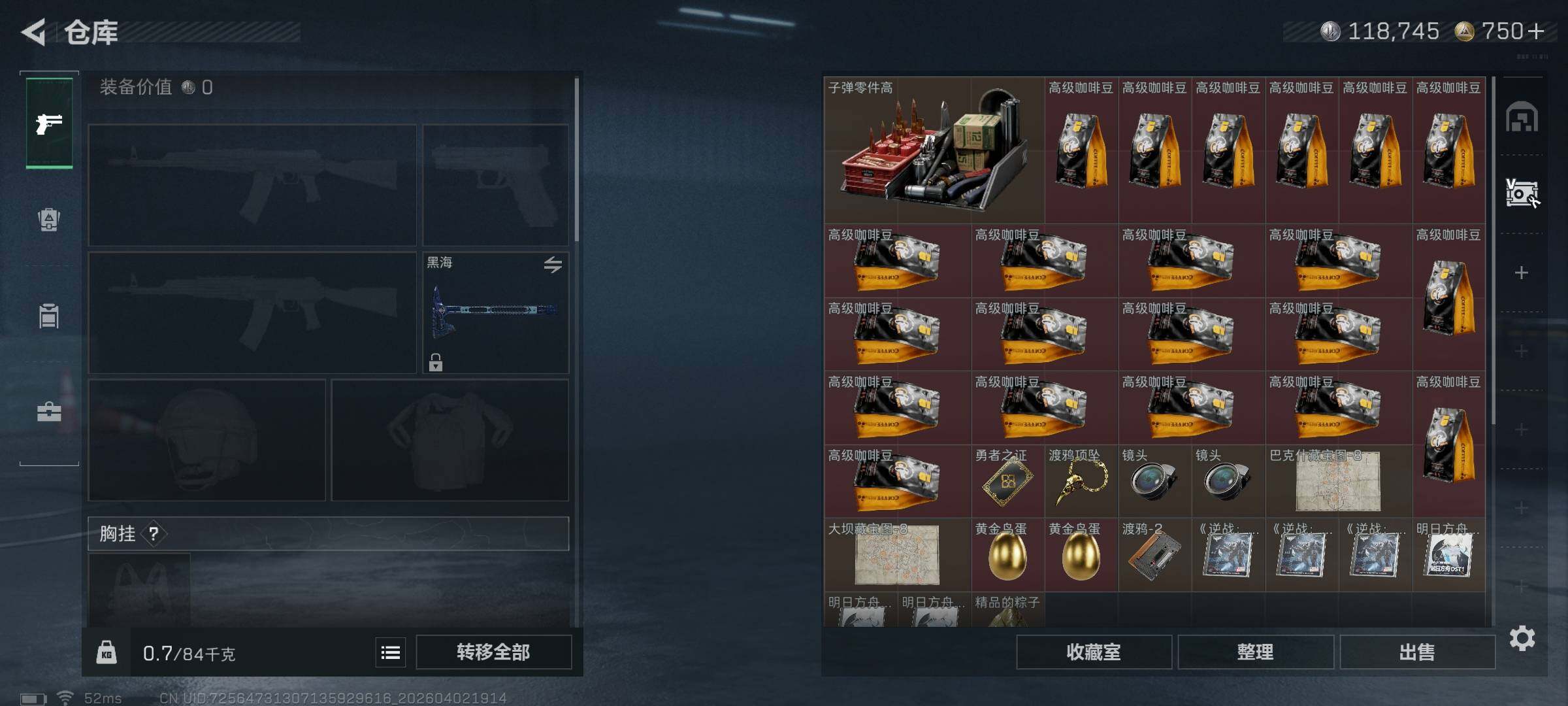Viewport: 1568px width, 706px height.
Task: Click the plus next to 750 gold currency
Action: tap(1537, 31)
